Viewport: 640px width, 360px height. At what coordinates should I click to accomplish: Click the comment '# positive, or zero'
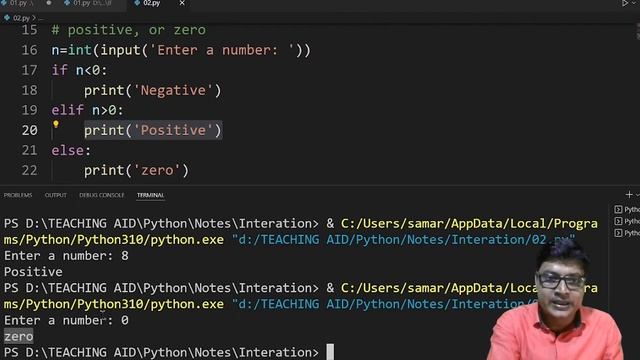pos(129,30)
